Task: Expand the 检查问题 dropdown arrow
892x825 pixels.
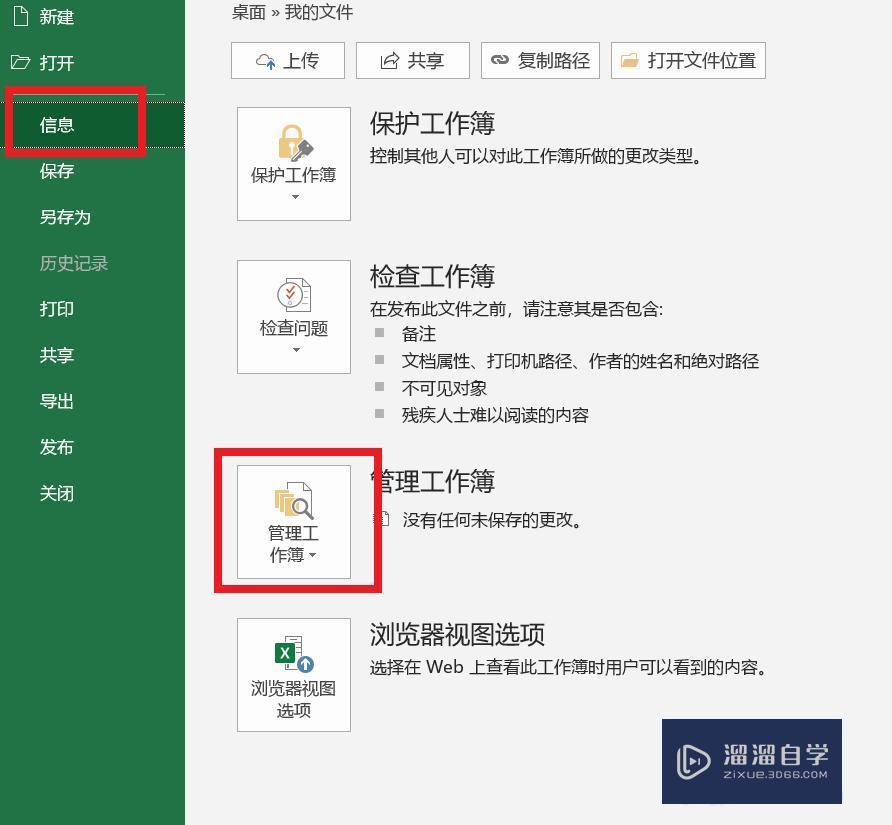Action: coord(296,350)
